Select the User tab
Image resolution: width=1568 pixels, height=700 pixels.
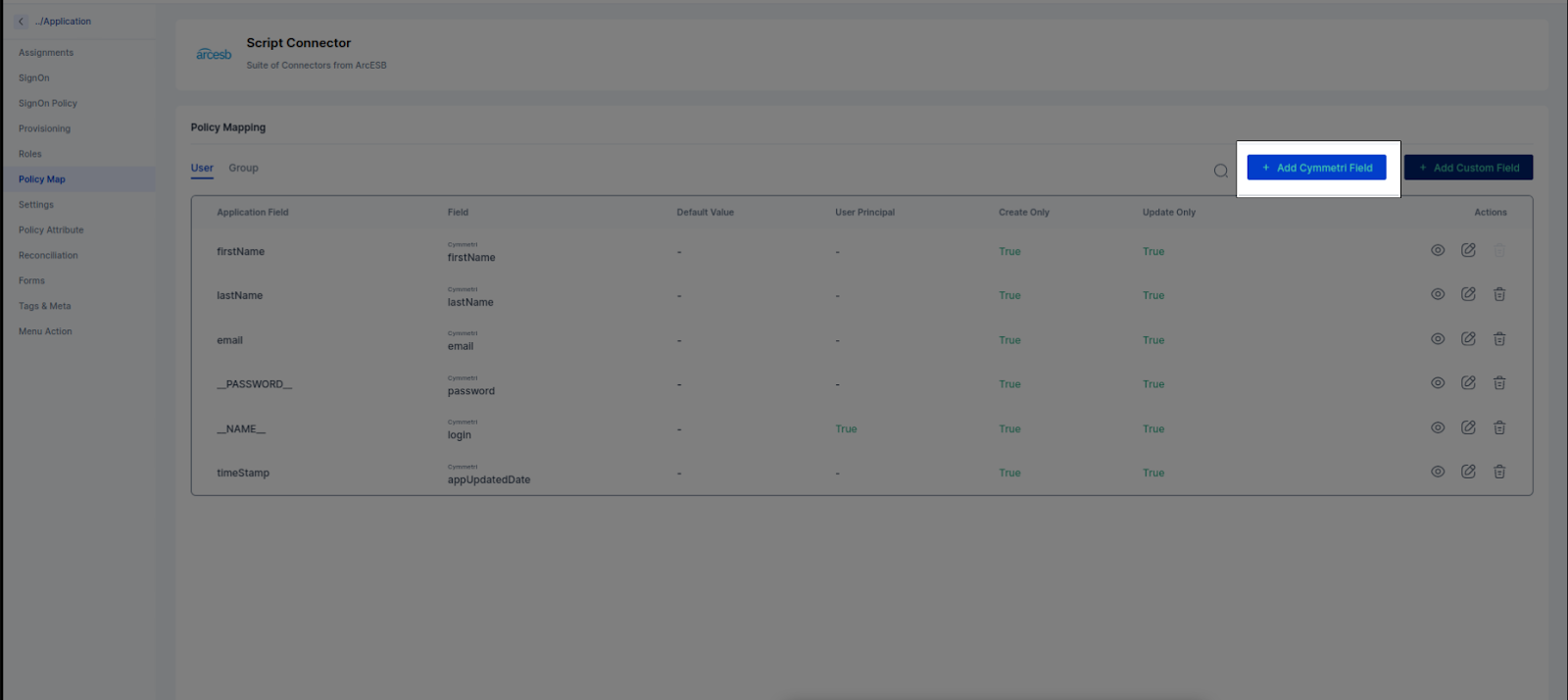[x=202, y=168]
